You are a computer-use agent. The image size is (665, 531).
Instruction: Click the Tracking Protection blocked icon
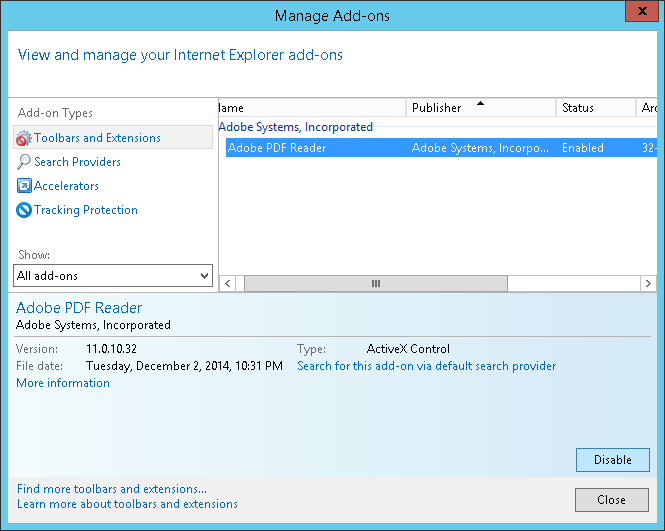click(24, 210)
